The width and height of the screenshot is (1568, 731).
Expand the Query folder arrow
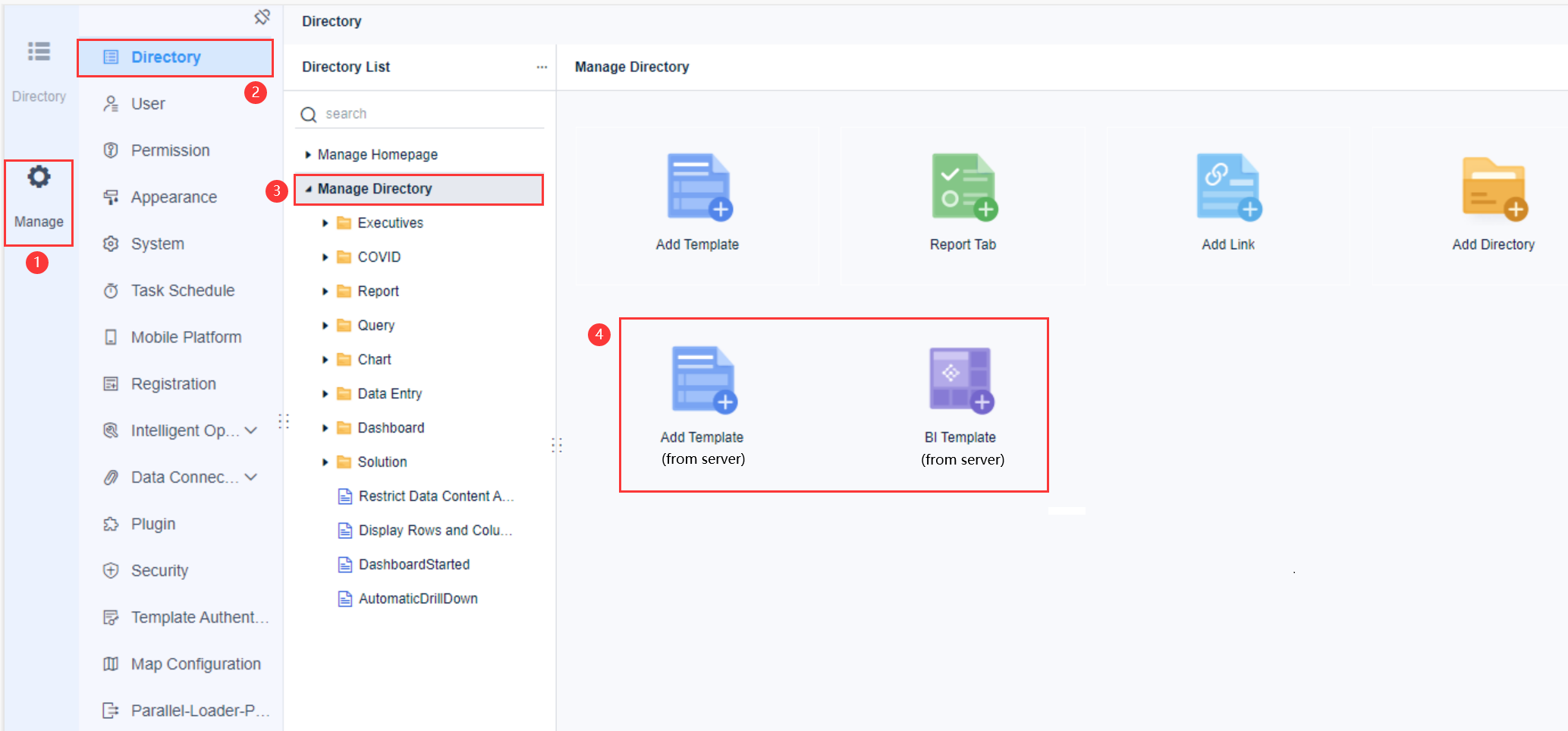(325, 326)
